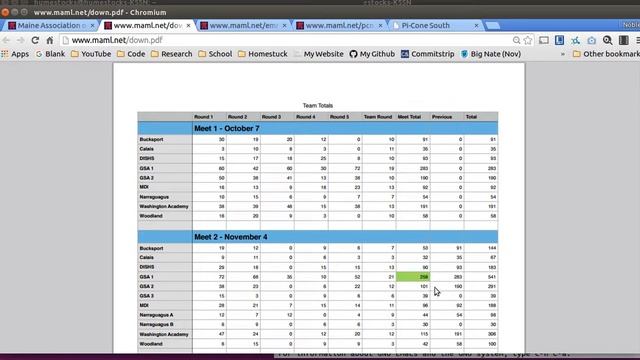Click the Narraguagus B row label
The width and height of the screenshot is (640, 360).
point(156,324)
